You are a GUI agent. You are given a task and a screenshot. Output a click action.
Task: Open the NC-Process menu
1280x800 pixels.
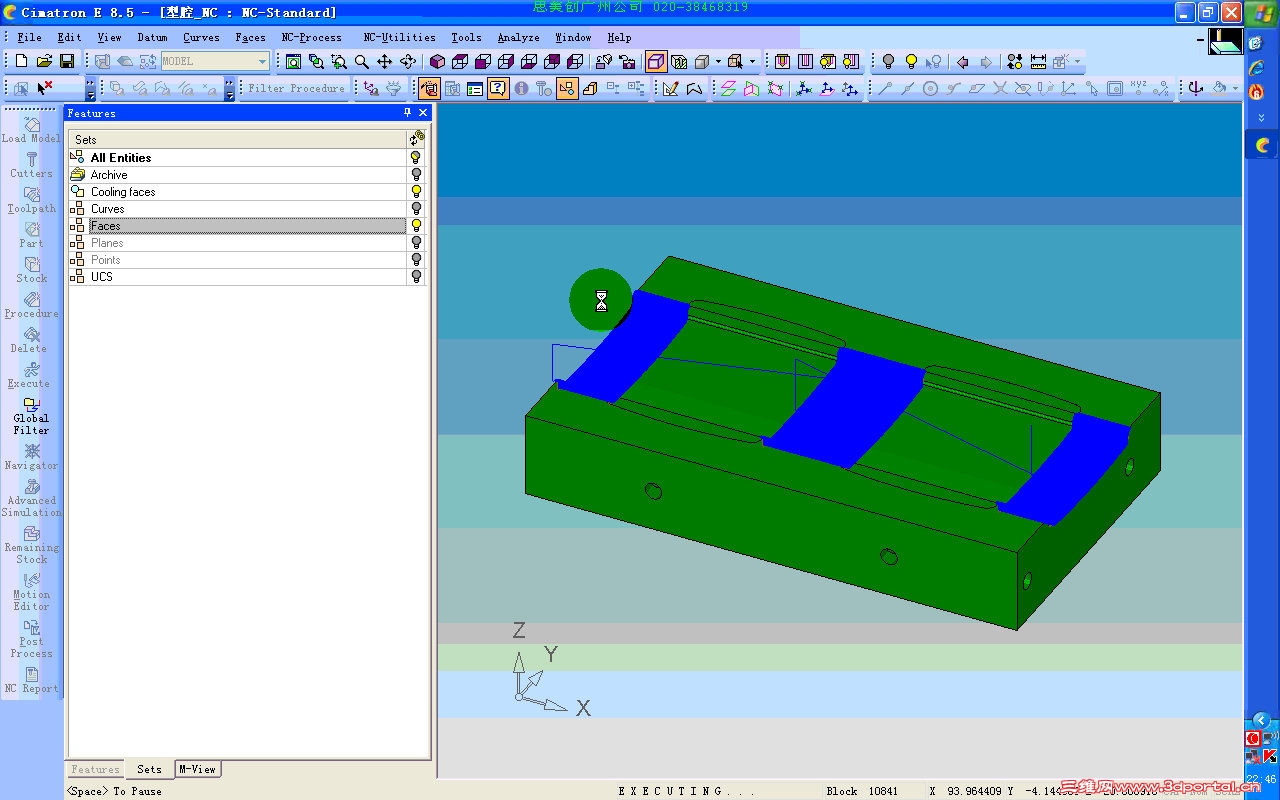pyautogui.click(x=311, y=37)
